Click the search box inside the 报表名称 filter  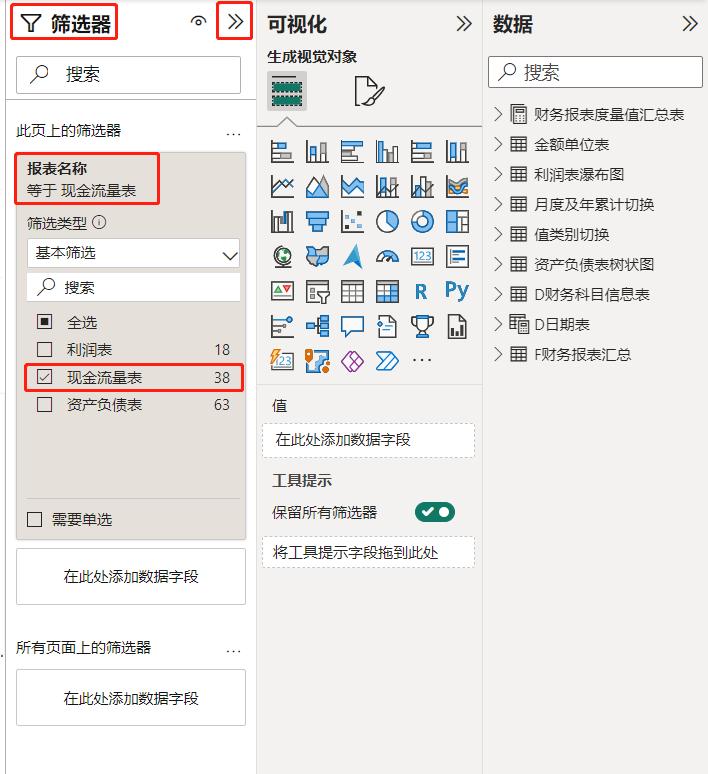[x=133, y=286]
